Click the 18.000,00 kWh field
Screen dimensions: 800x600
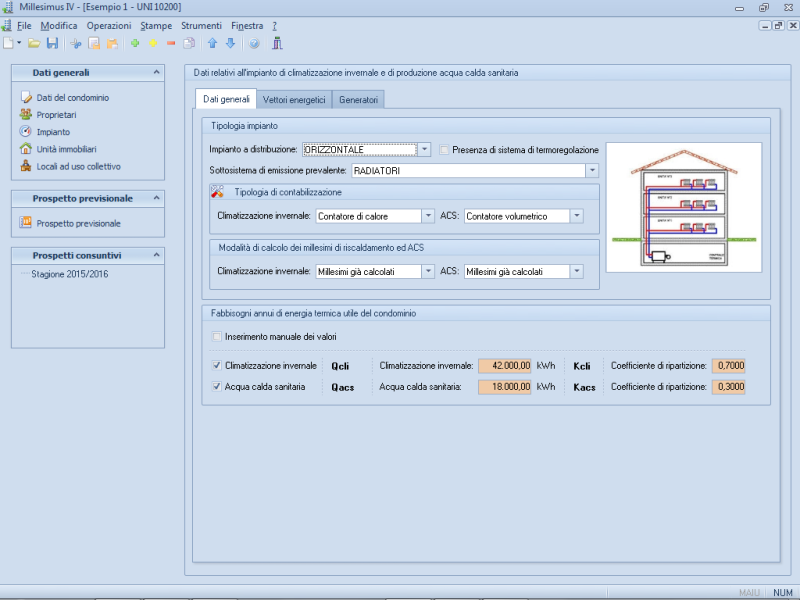(505, 387)
